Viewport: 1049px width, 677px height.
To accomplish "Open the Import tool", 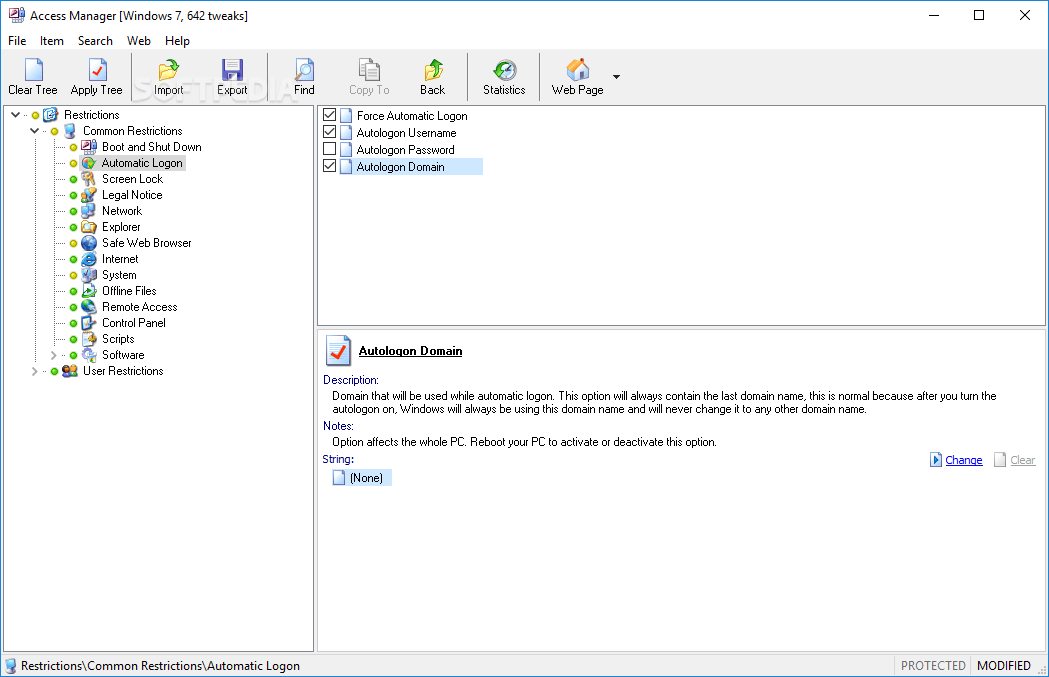I will (168, 76).
